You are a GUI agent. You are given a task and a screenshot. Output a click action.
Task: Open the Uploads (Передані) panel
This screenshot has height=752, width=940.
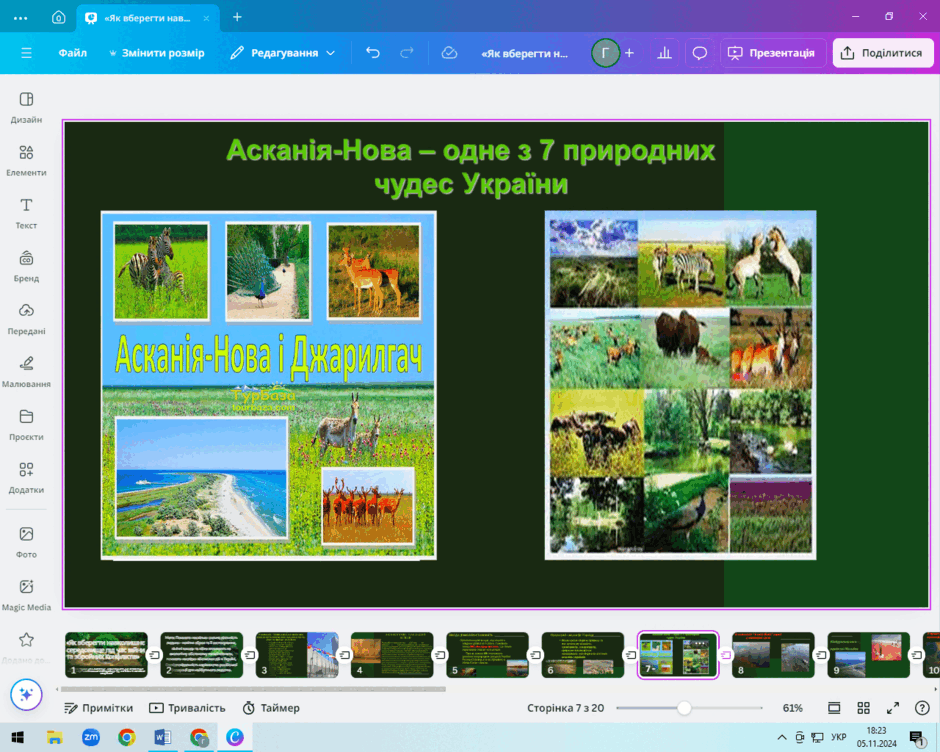point(26,318)
